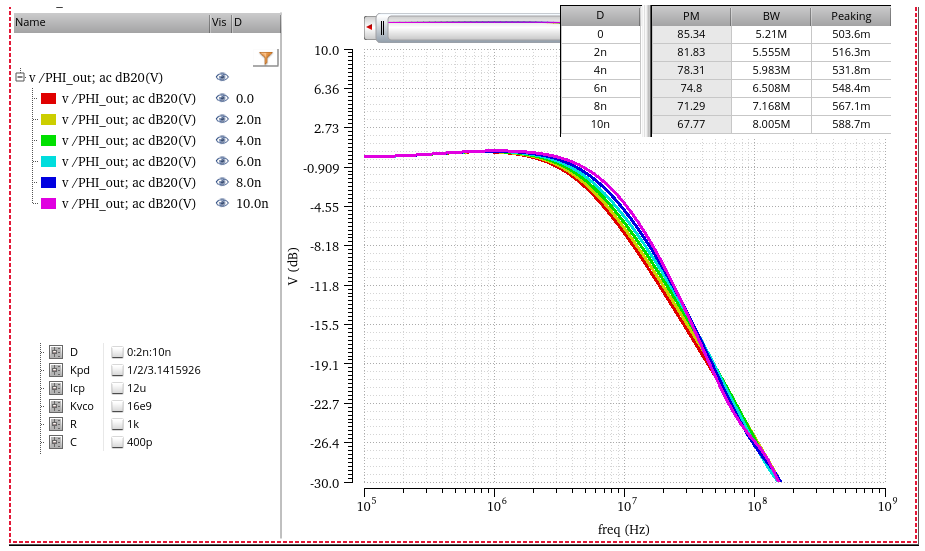
Task: Click the D variable icon
Action: 56,352
